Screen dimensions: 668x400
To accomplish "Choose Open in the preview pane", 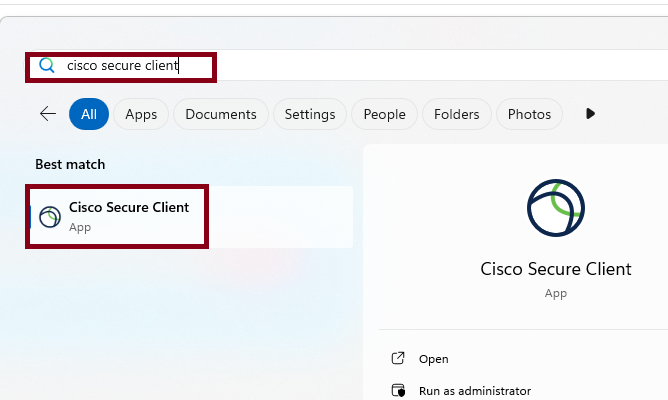I will pos(434,359).
